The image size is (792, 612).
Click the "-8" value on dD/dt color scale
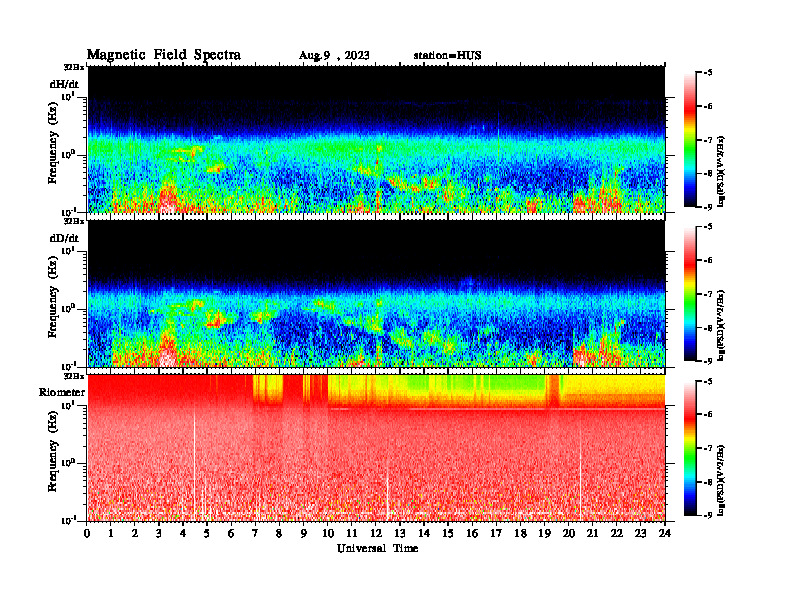click(x=708, y=328)
